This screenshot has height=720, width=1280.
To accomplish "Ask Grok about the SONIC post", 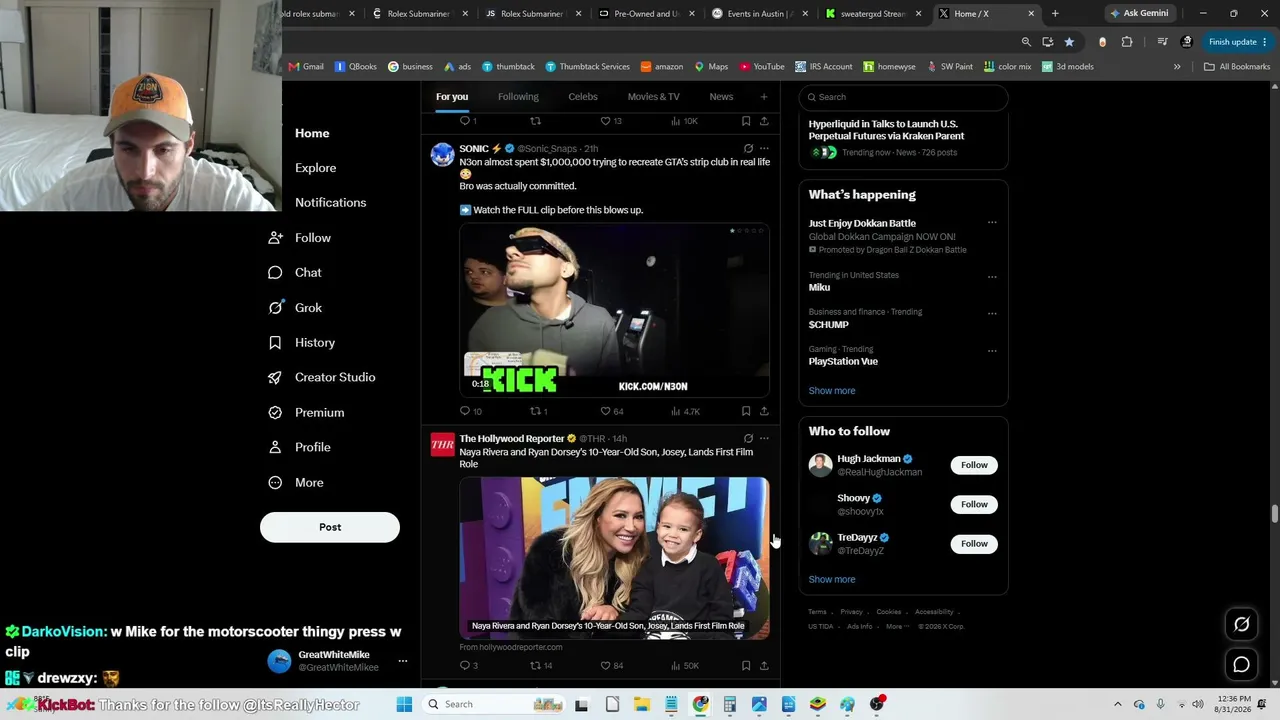I will coord(748,149).
